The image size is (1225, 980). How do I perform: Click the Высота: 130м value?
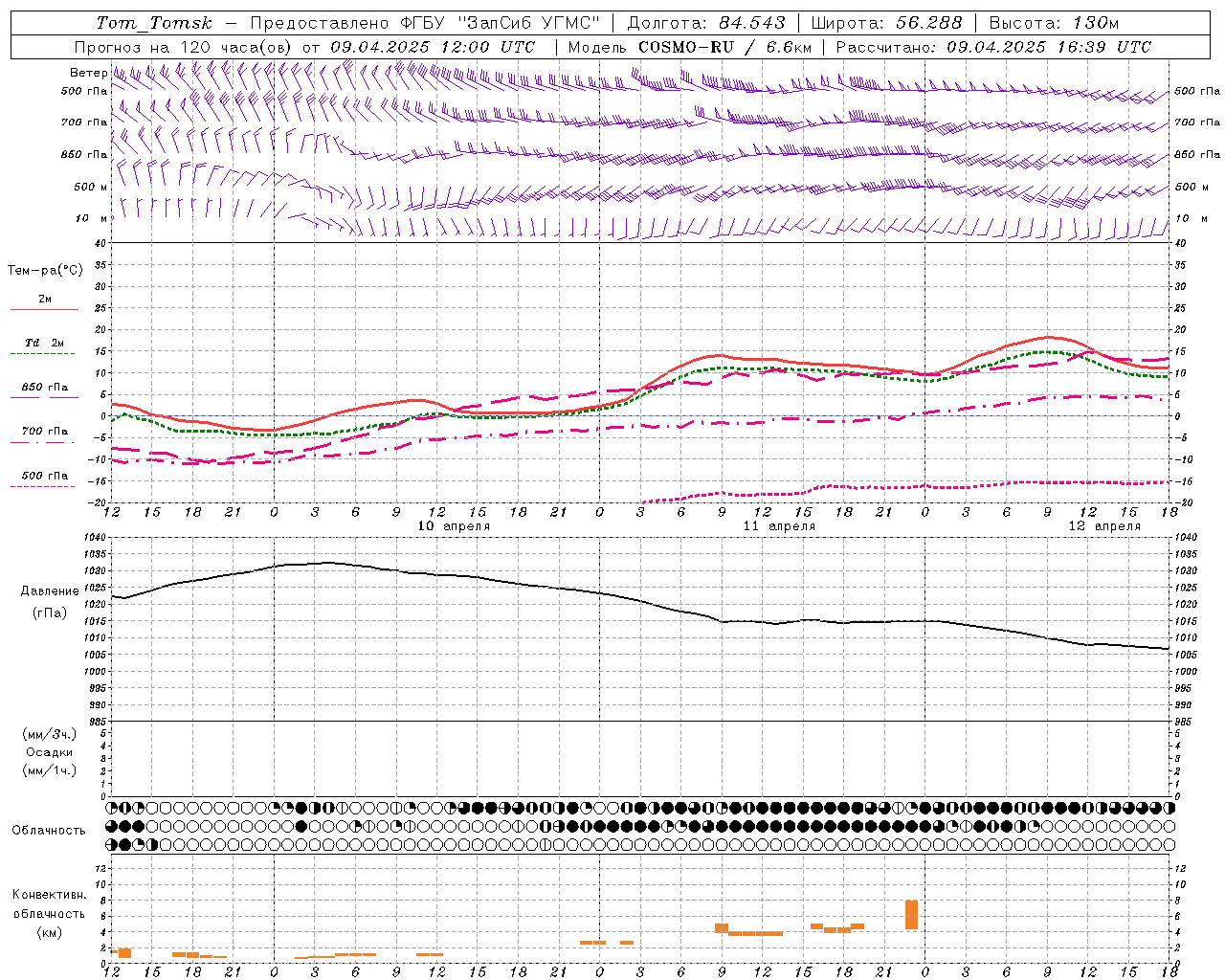tap(1054, 23)
